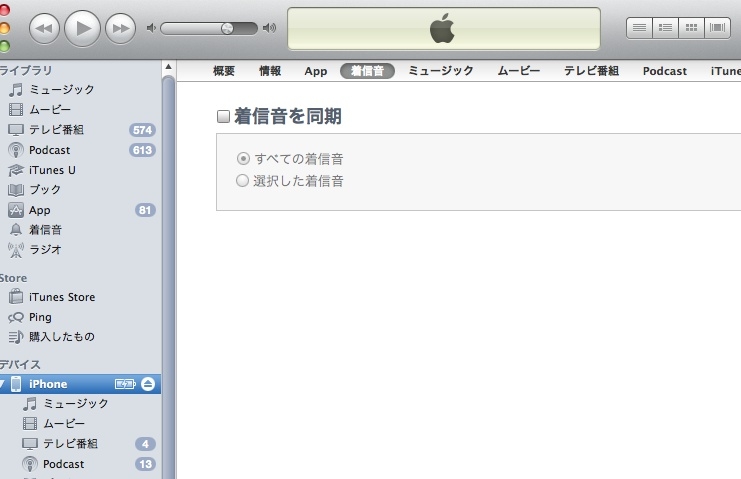Image resolution: width=741 pixels, height=479 pixels.
Task: Click the デバイス section header
Action: coord(20,365)
